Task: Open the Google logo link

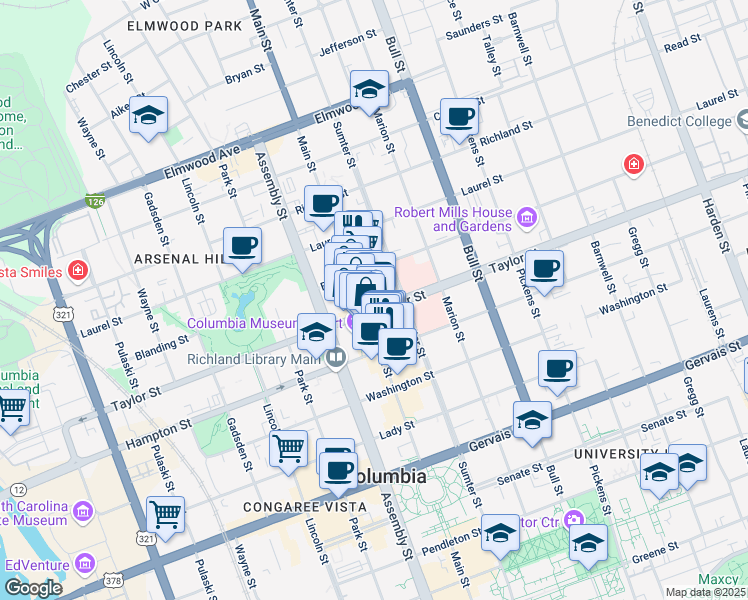Action: tap(33, 588)
